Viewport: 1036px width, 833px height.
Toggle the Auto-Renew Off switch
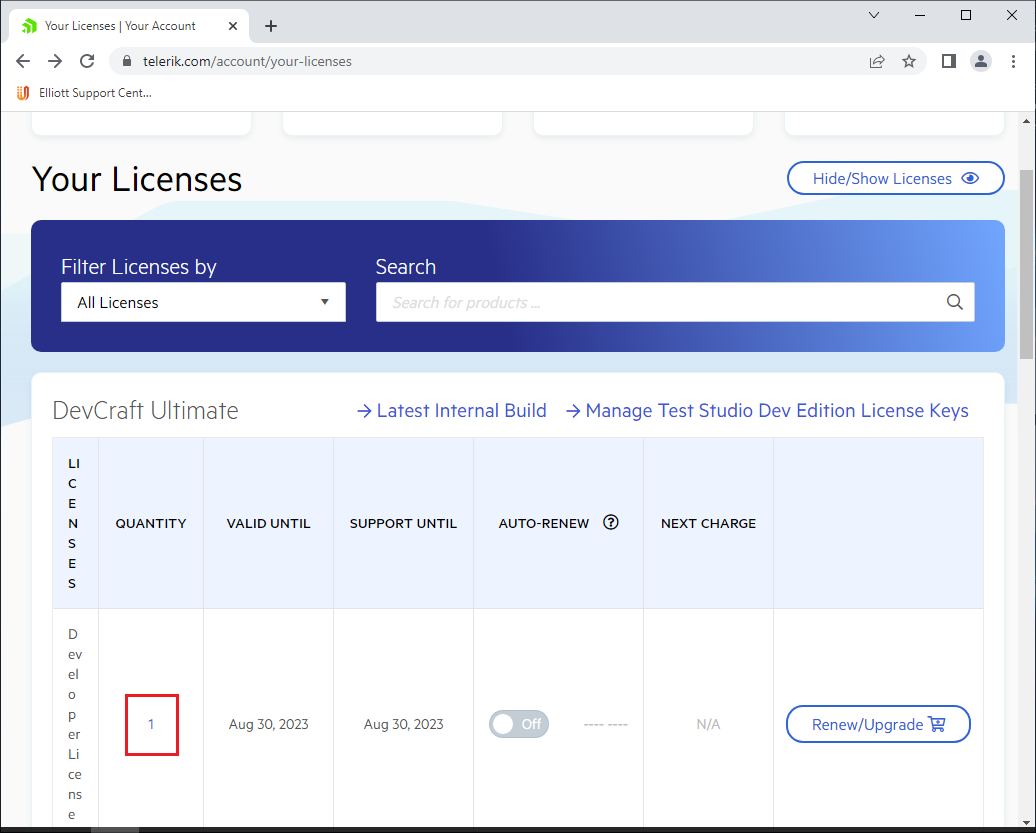coord(519,725)
